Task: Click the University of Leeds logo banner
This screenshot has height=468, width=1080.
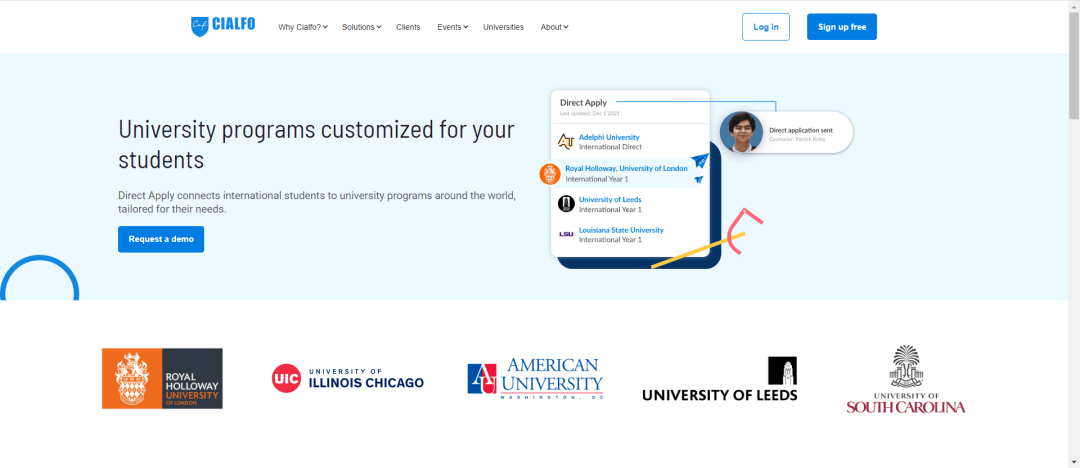Action: click(720, 379)
